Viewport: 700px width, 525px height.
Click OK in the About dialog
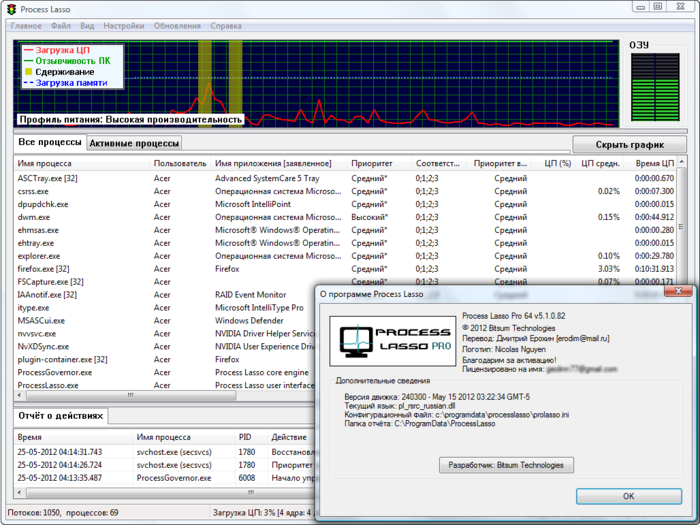(x=629, y=496)
